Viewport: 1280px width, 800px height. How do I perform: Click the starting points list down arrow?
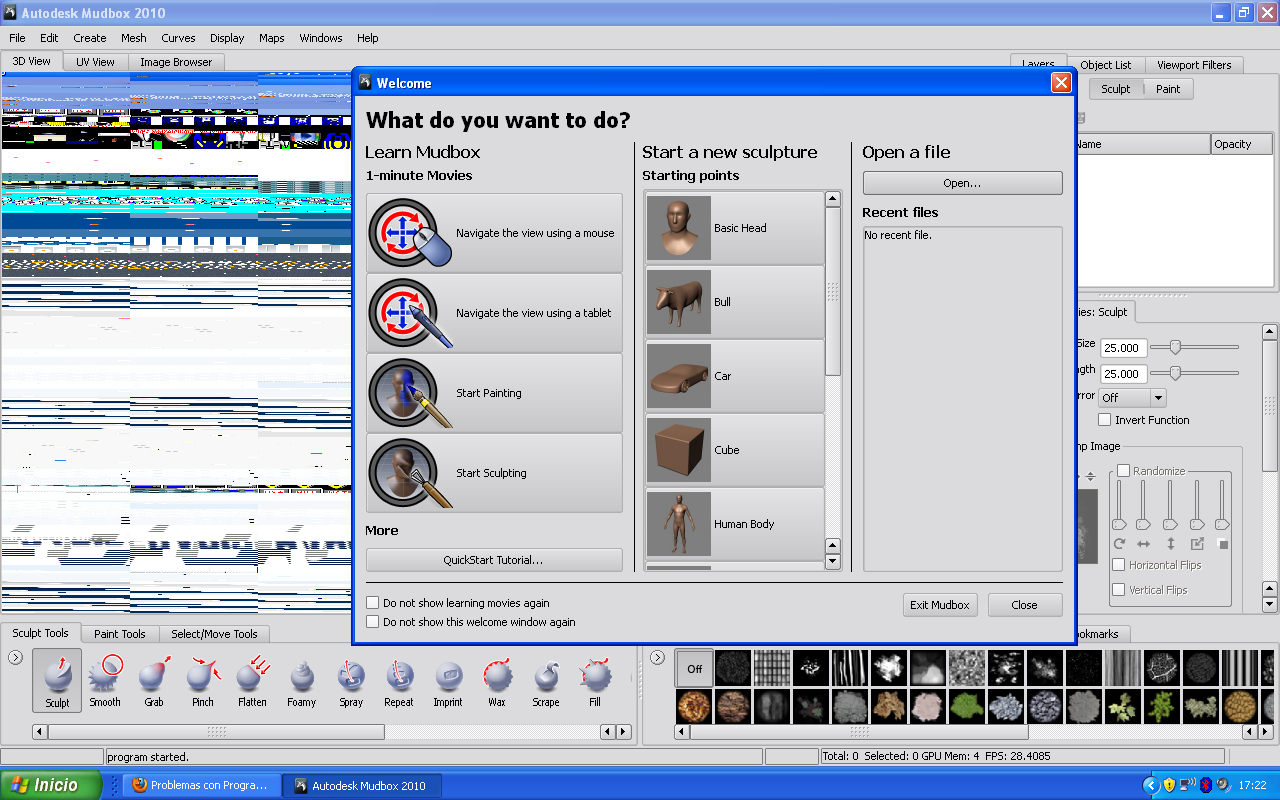click(832, 562)
